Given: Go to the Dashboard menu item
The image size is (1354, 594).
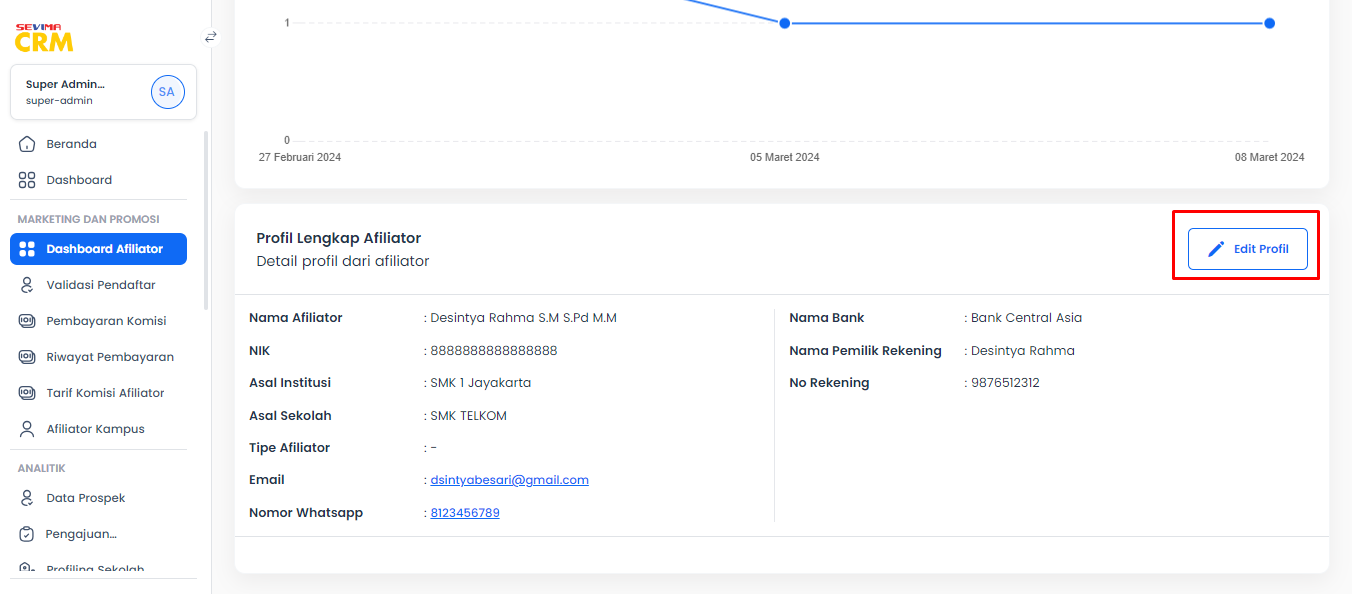Looking at the screenshot, I should [98, 180].
